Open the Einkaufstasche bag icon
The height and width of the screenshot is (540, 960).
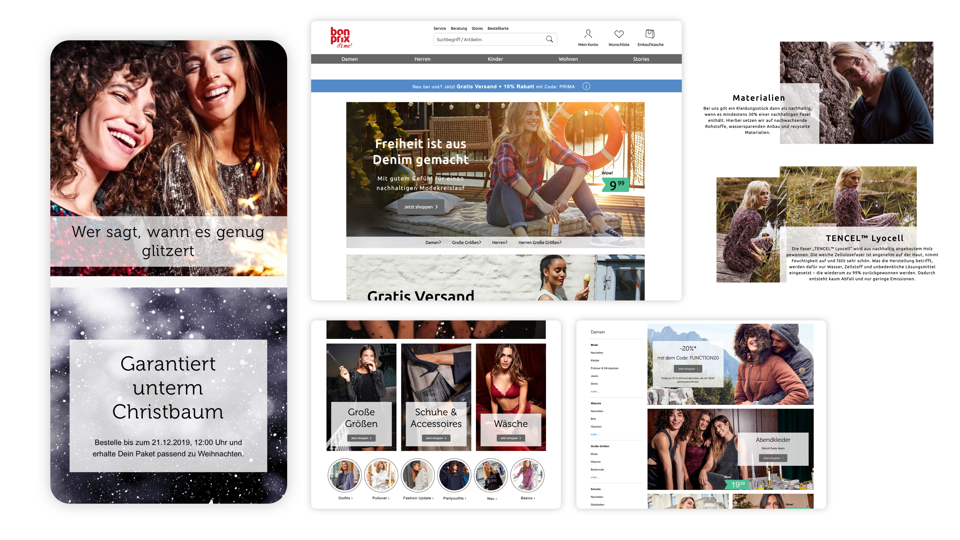pos(650,34)
